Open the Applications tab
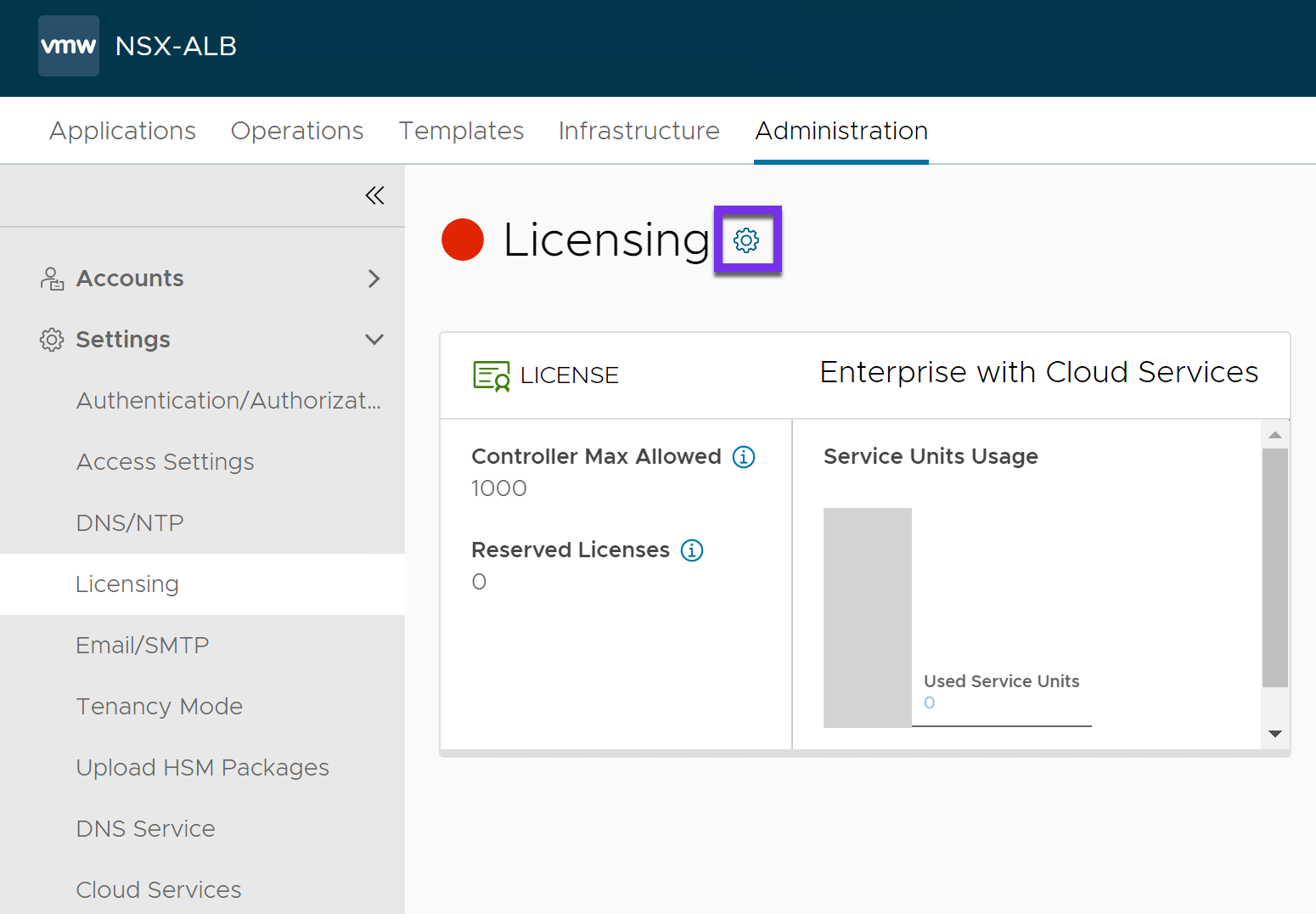The width and height of the screenshot is (1316, 914). [x=122, y=131]
